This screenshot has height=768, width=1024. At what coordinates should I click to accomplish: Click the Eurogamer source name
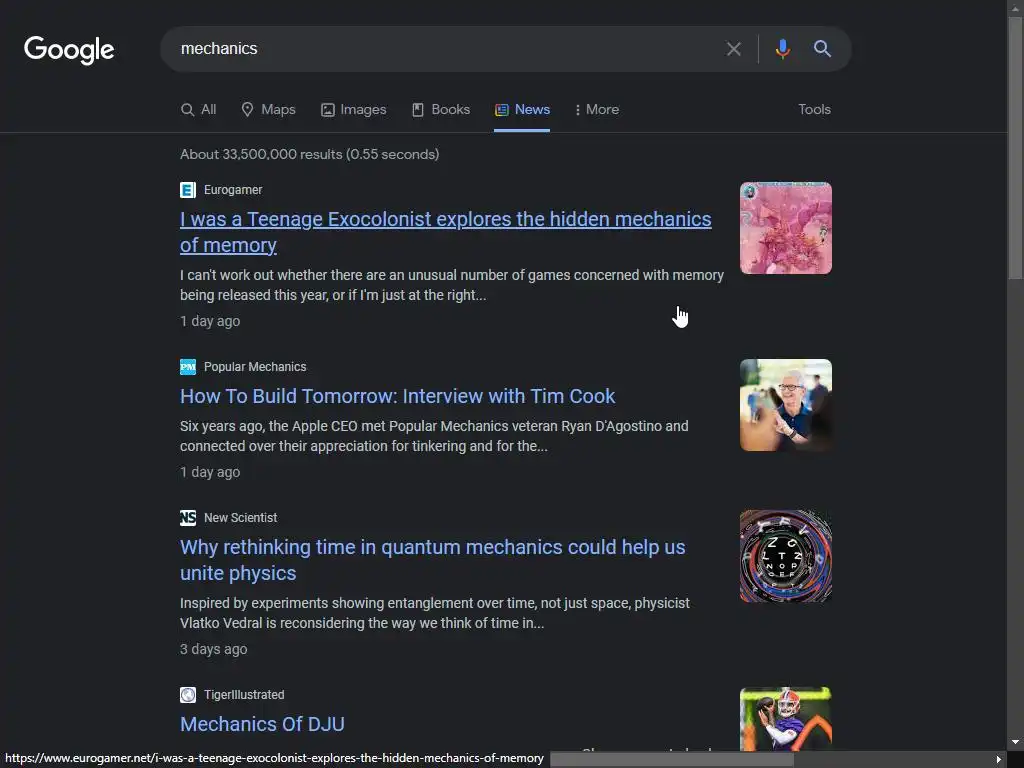click(233, 190)
